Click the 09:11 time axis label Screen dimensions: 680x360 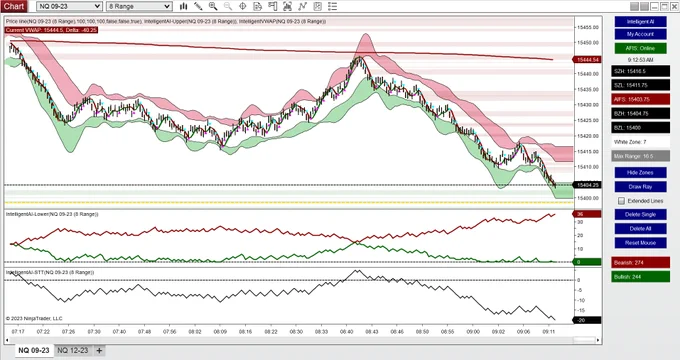click(549, 332)
